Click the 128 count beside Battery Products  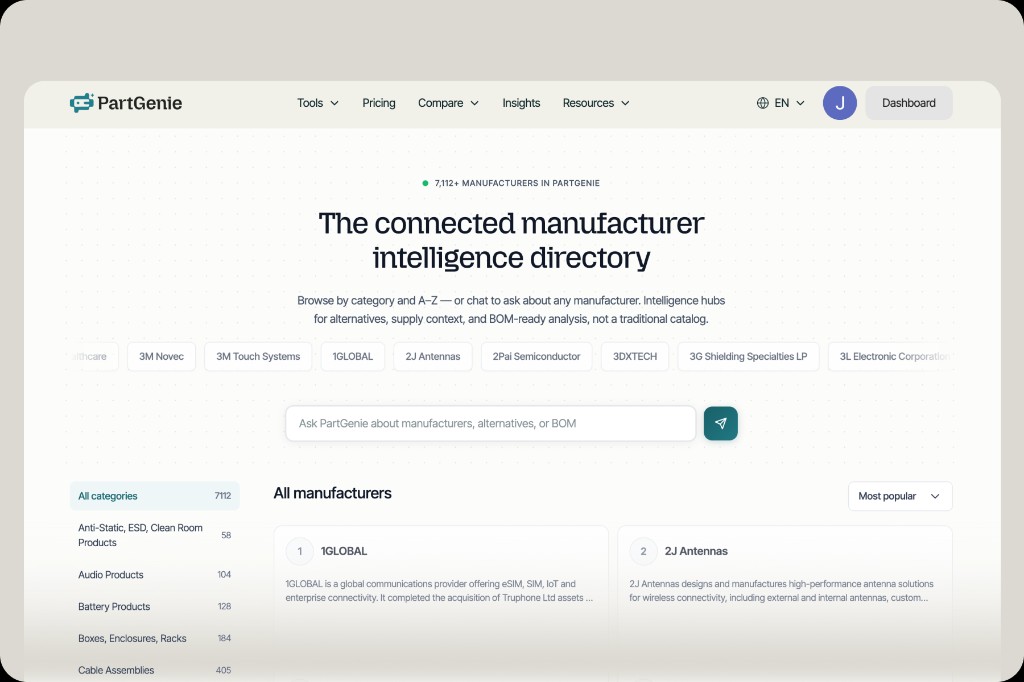coord(224,606)
